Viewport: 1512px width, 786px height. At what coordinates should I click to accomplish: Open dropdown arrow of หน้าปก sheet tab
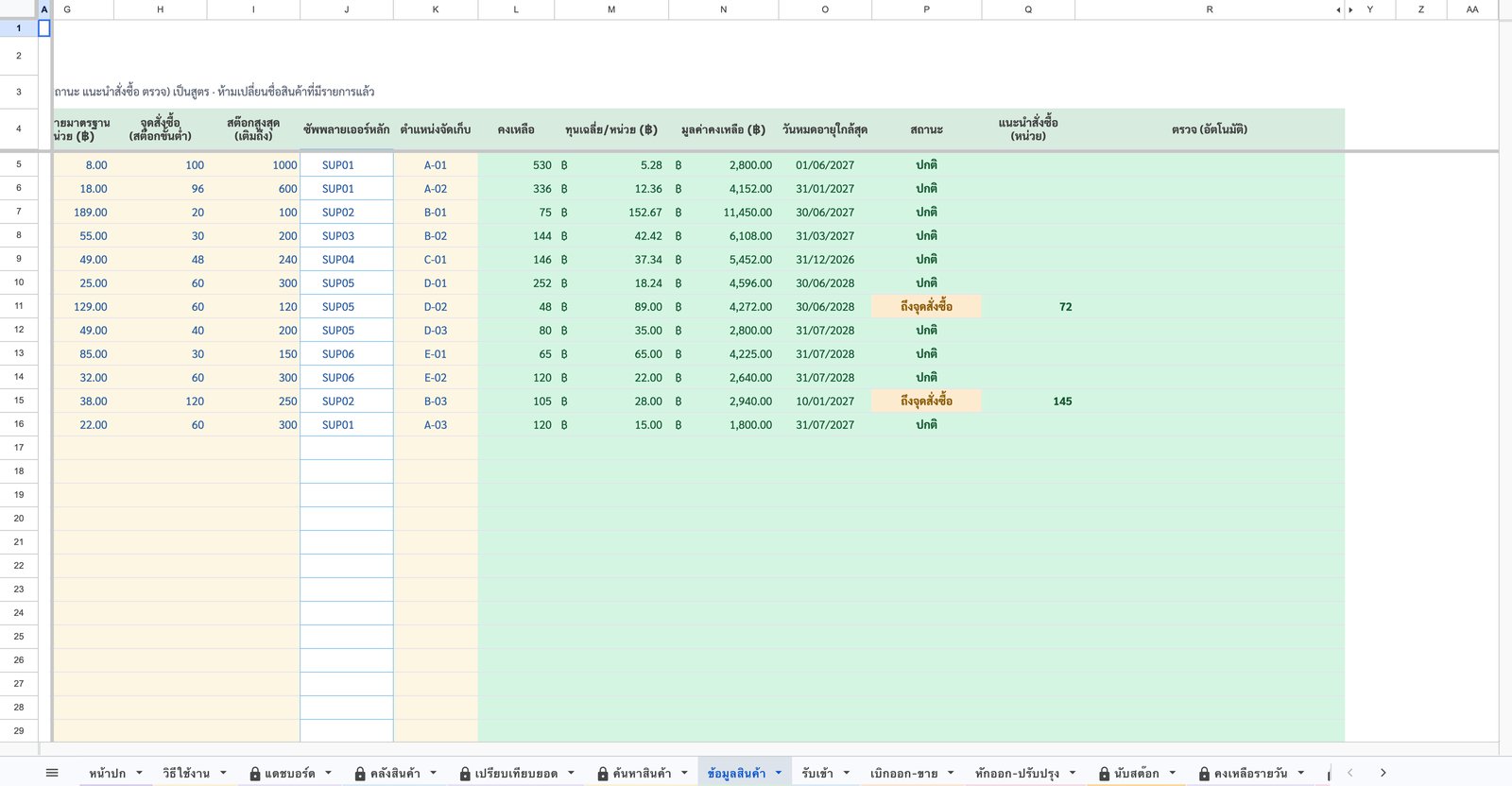pyautogui.click(x=139, y=773)
